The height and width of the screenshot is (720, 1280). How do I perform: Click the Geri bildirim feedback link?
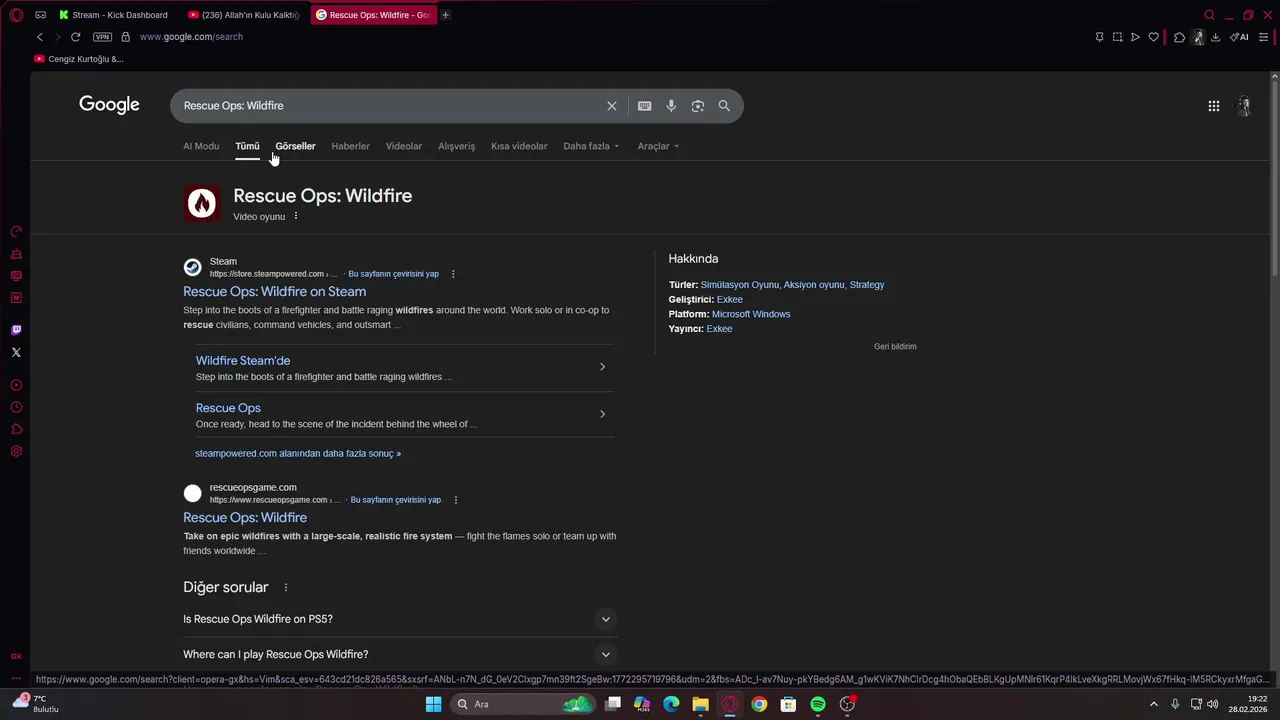click(x=895, y=347)
